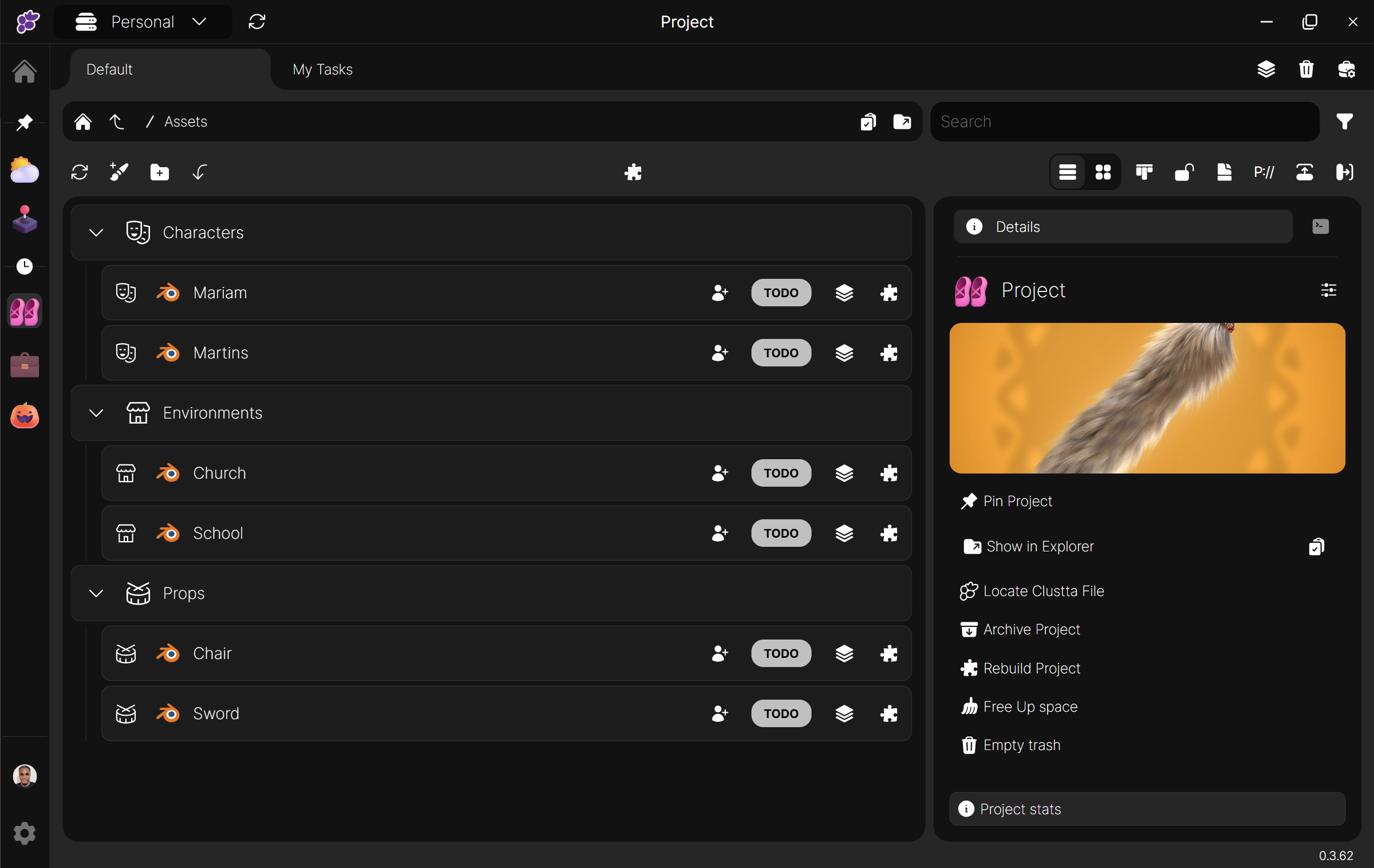Collapse the Characters group
The height and width of the screenshot is (868, 1374).
(x=96, y=232)
